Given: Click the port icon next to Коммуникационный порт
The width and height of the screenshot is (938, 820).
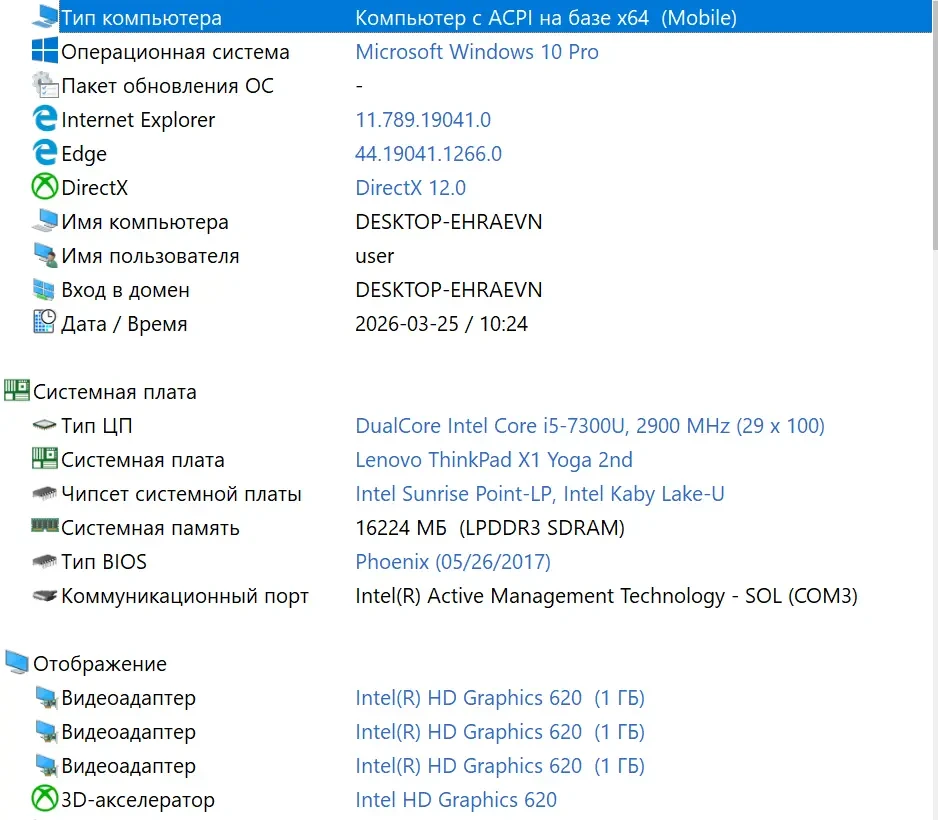Looking at the screenshot, I should pos(44,595).
